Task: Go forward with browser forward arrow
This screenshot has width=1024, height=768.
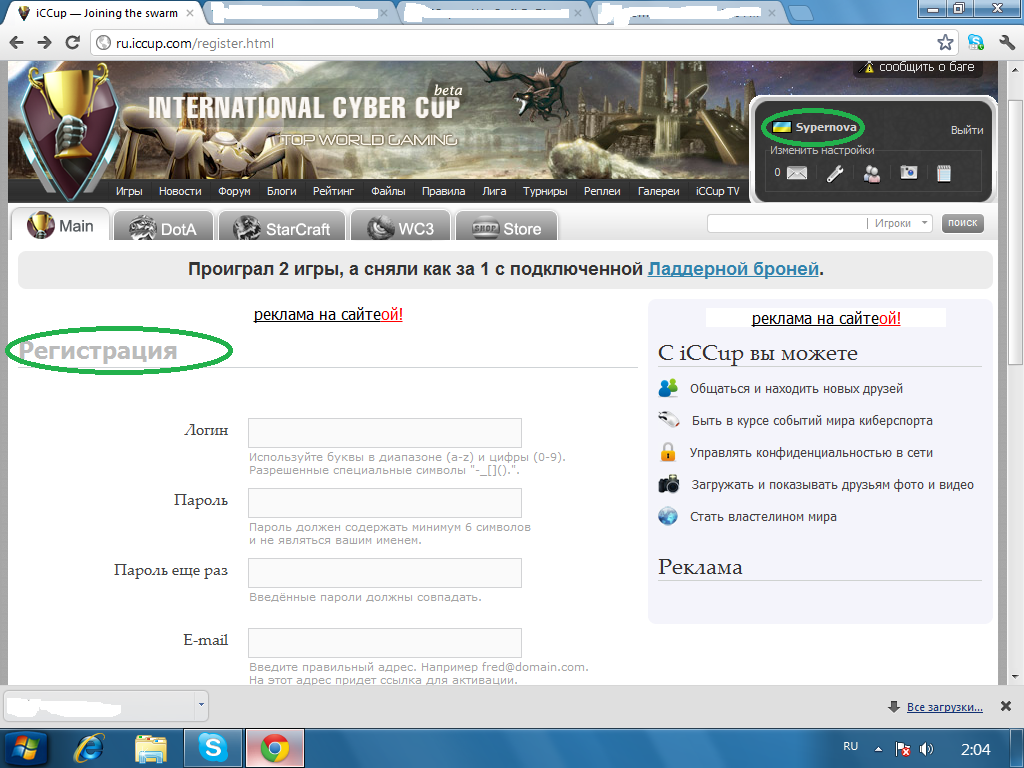Action: click(x=44, y=43)
